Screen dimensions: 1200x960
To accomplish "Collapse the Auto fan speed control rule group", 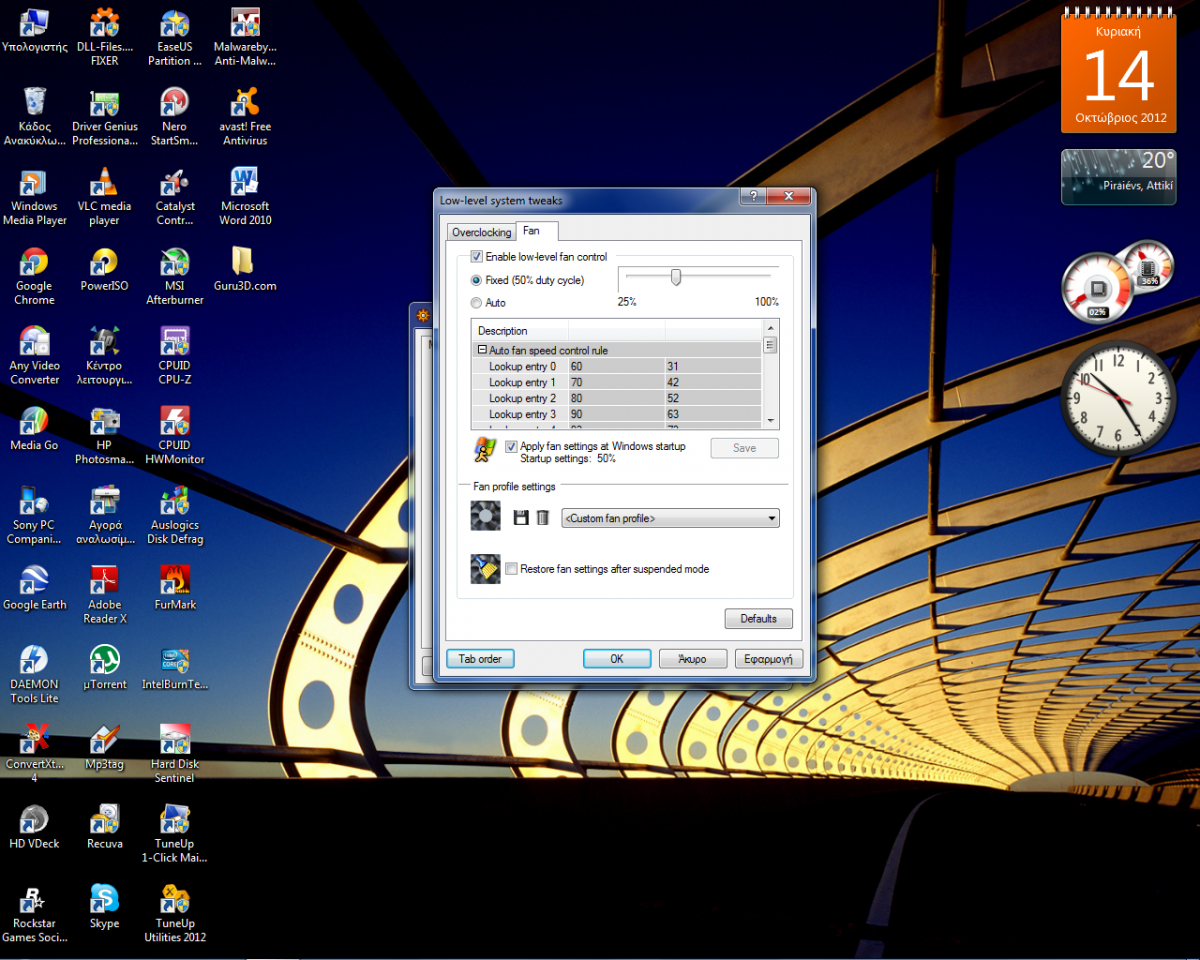I will click(x=482, y=350).
